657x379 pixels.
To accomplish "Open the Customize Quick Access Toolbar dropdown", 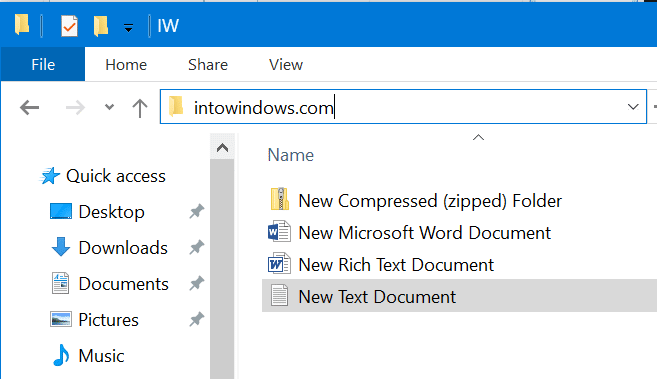I will coord(128,28).
